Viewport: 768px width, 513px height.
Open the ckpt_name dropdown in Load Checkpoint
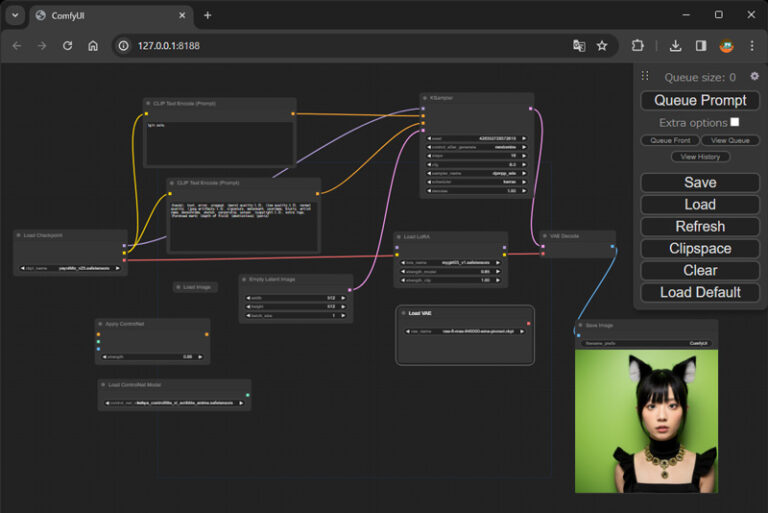point(70,268)
